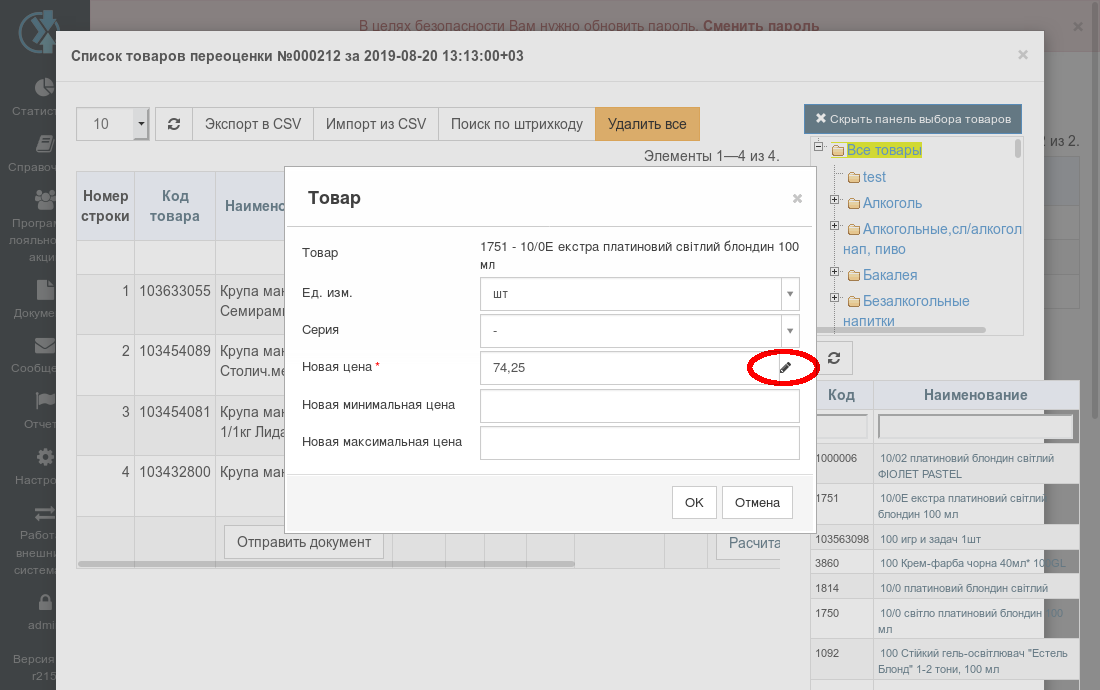Open the Документы file sidebar icon
This screenshot has width=1100, height=690.
pyautogui.click(x=45, y=290)
